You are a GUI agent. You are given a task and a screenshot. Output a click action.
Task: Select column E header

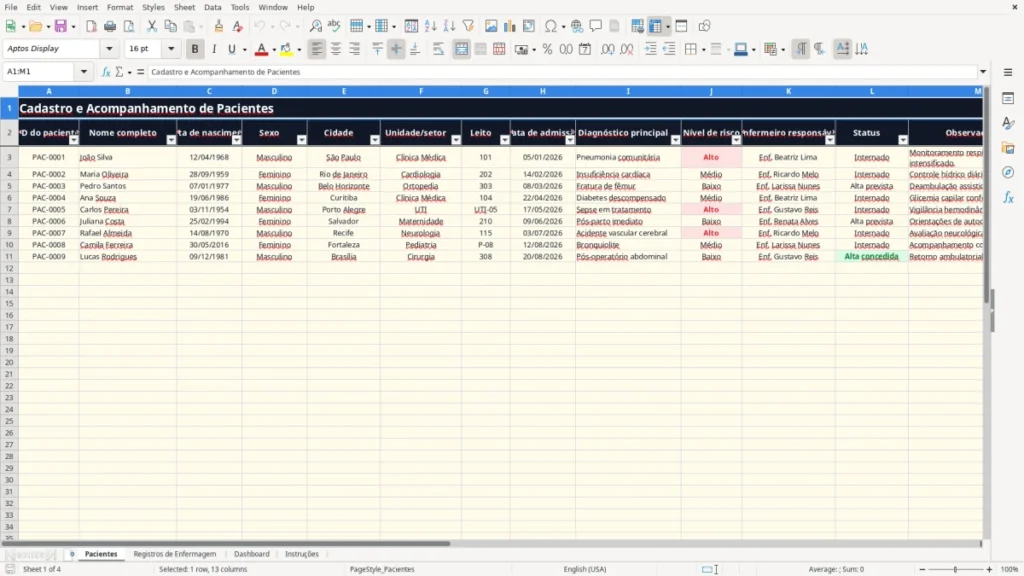coord(344,91)
